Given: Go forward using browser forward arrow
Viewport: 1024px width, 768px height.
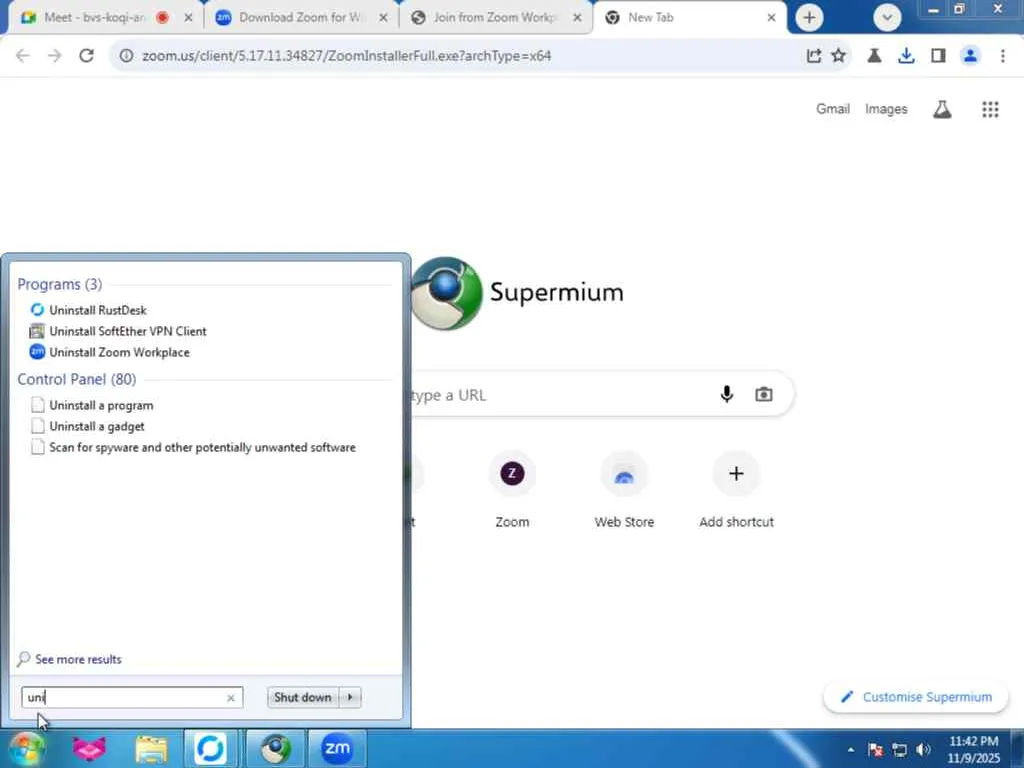Looking at the screenshot, I should (55, 56).
